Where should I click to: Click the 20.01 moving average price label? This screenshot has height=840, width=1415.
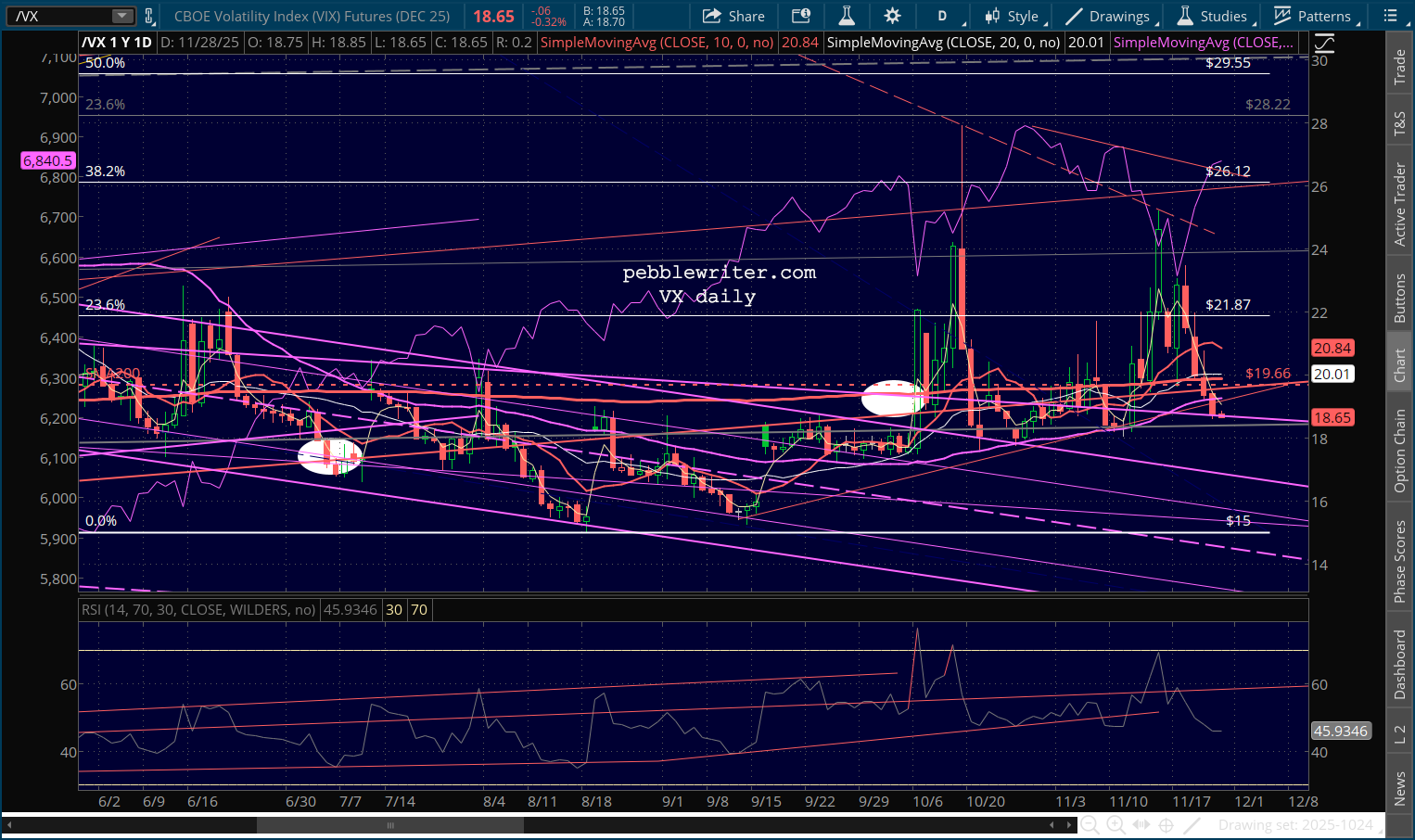point(1332,374)
